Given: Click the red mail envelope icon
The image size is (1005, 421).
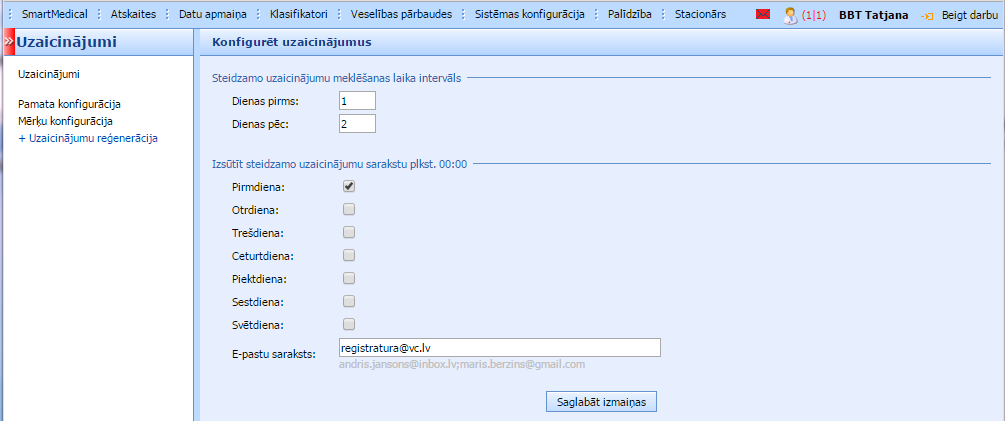Looking at the screenshot, I should click(x=763, y=15).
